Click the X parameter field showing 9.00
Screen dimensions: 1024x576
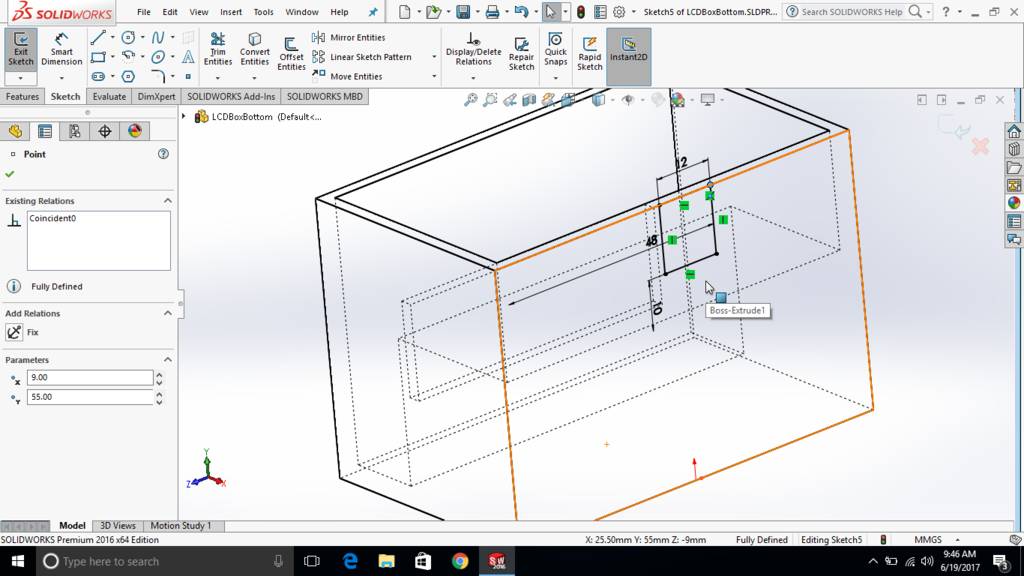click(x=90, y=378)
